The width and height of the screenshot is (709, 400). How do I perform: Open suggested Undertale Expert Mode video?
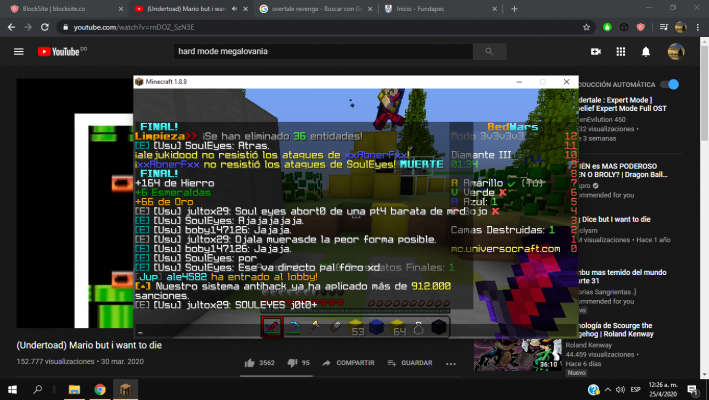click(x=622, y=104)
